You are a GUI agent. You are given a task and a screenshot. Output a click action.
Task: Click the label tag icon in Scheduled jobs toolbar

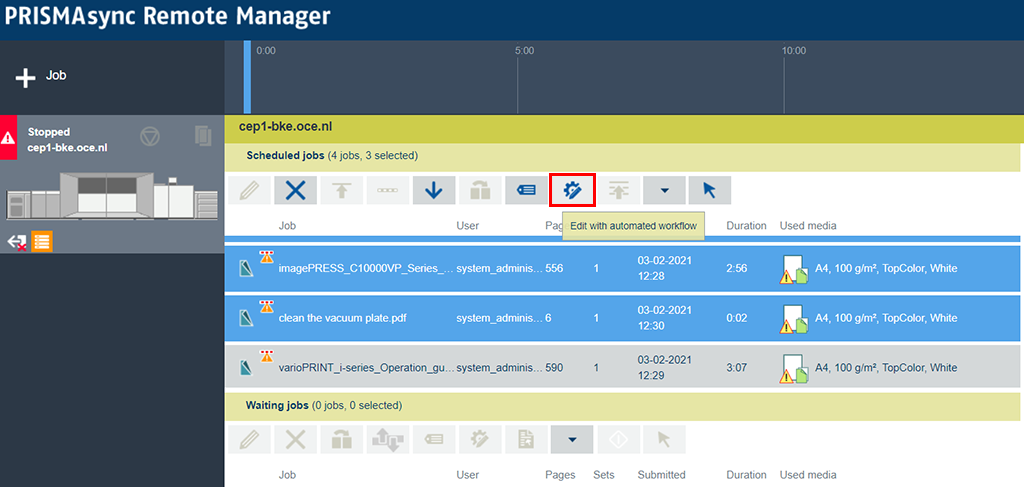click(x=526, y=191)
